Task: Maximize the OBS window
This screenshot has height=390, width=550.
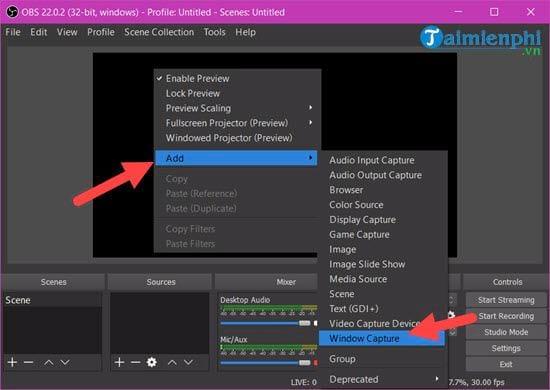Action: click(x=494, y=12)
